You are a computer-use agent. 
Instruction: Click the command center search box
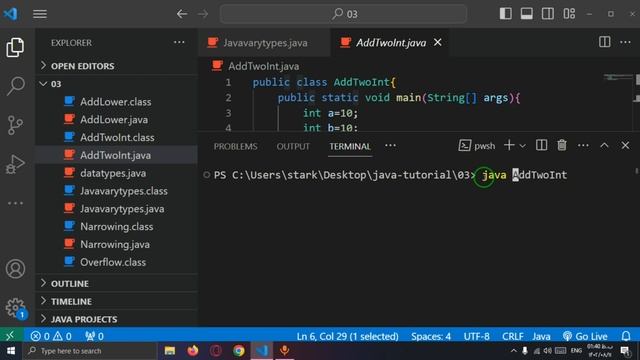[343, 14]
